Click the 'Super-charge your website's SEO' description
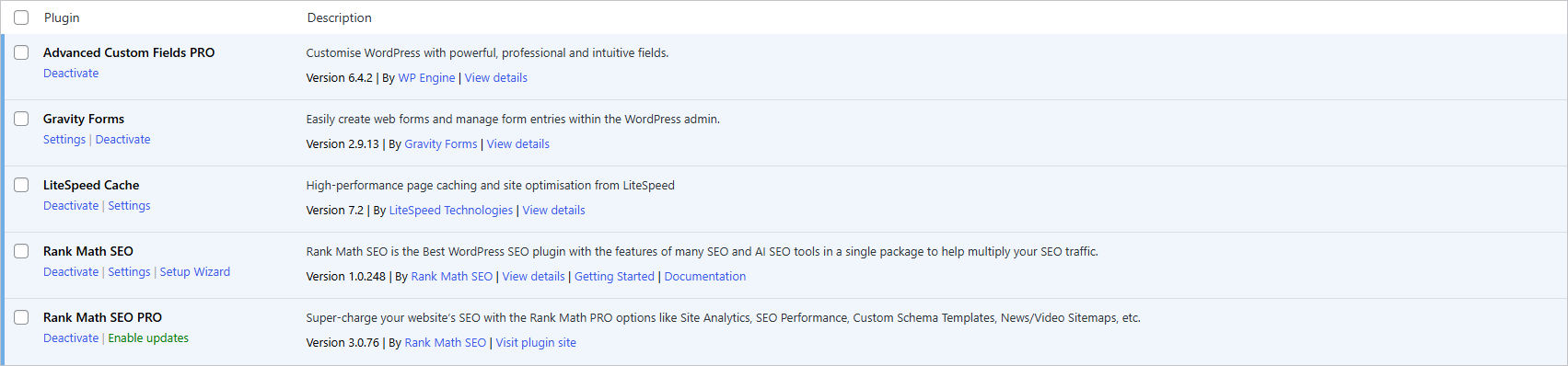 (724, 318)
